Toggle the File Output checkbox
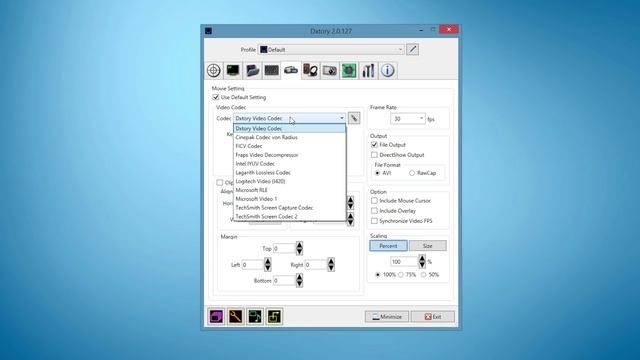Viewport: 640px width, 360px height. [x=374, y=144]
